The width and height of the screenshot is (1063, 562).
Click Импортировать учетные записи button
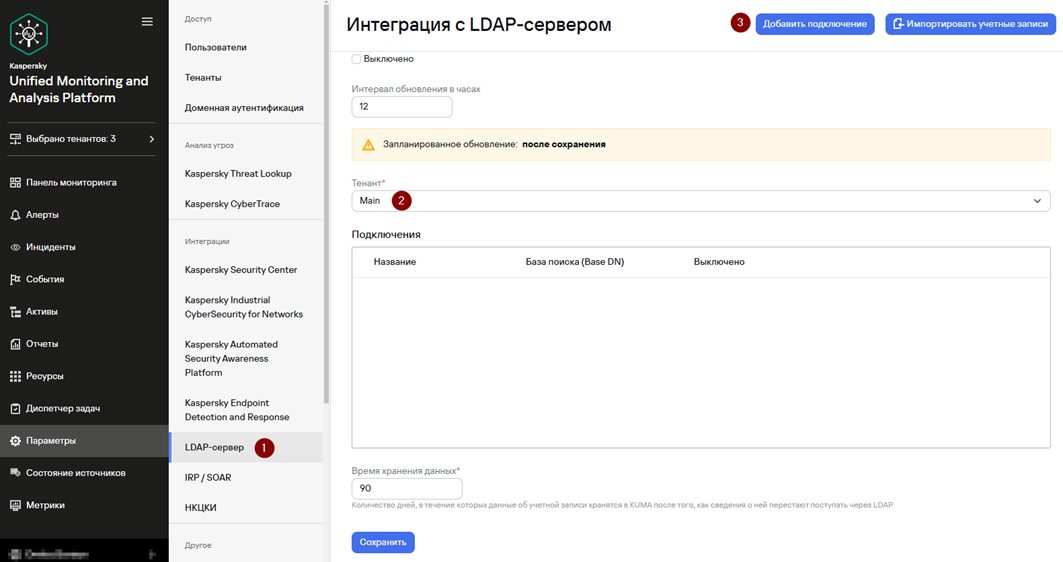click(970, 24)
